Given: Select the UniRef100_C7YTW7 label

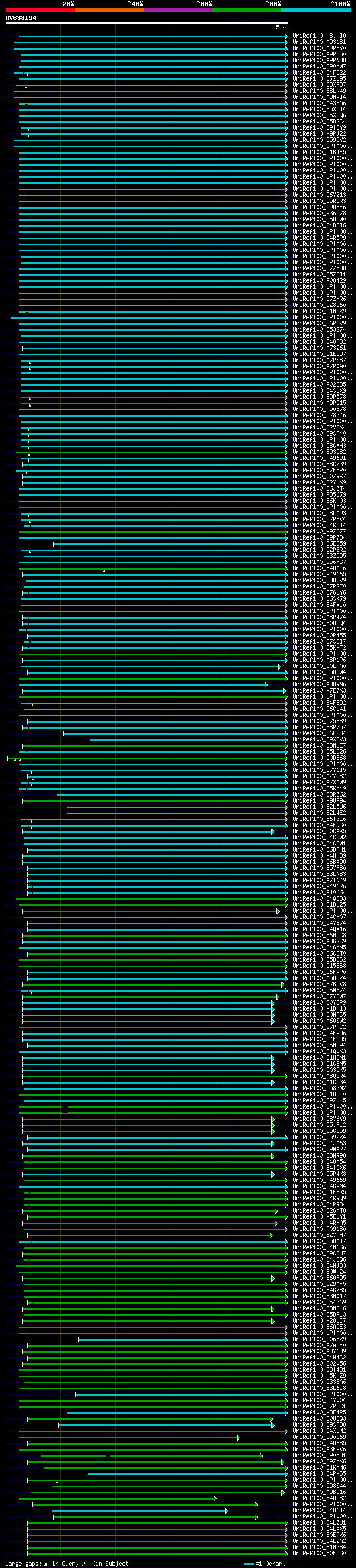Looking at the screenshot, I should click(x=319, y=996).
